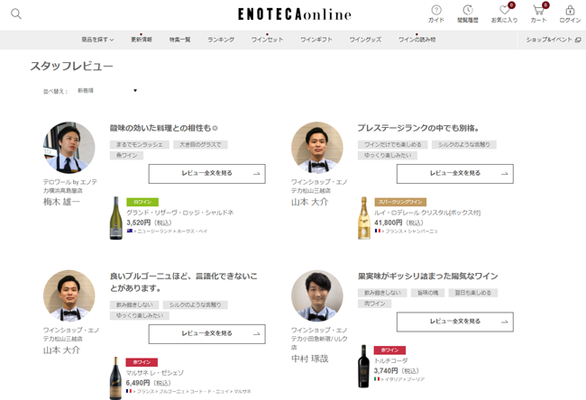The height and width of the screenshot is (400, 586).
Task: Click the スパークリングワイン label badge
Action: [400, 202]
